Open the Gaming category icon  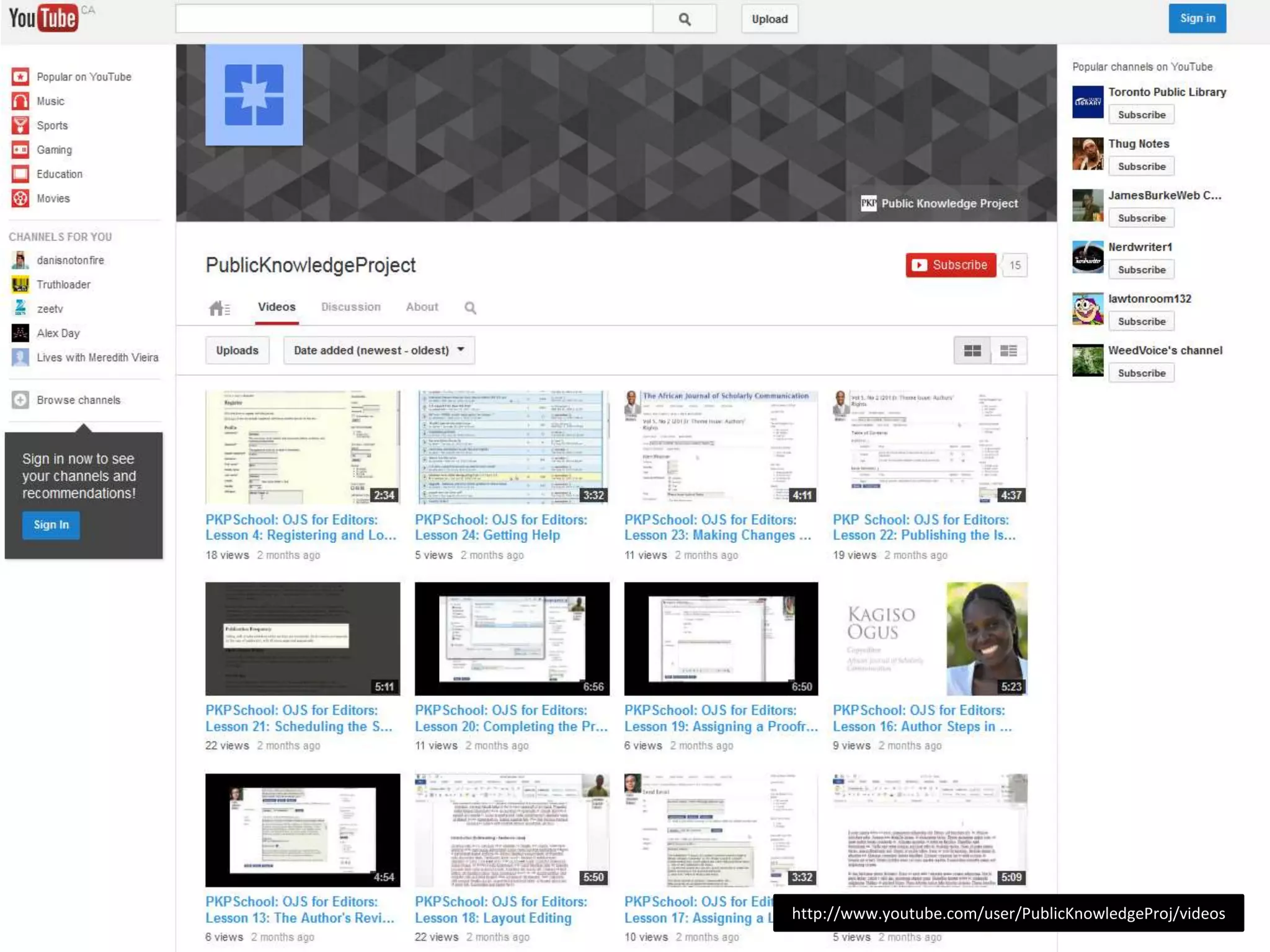[x=20, y=150]
